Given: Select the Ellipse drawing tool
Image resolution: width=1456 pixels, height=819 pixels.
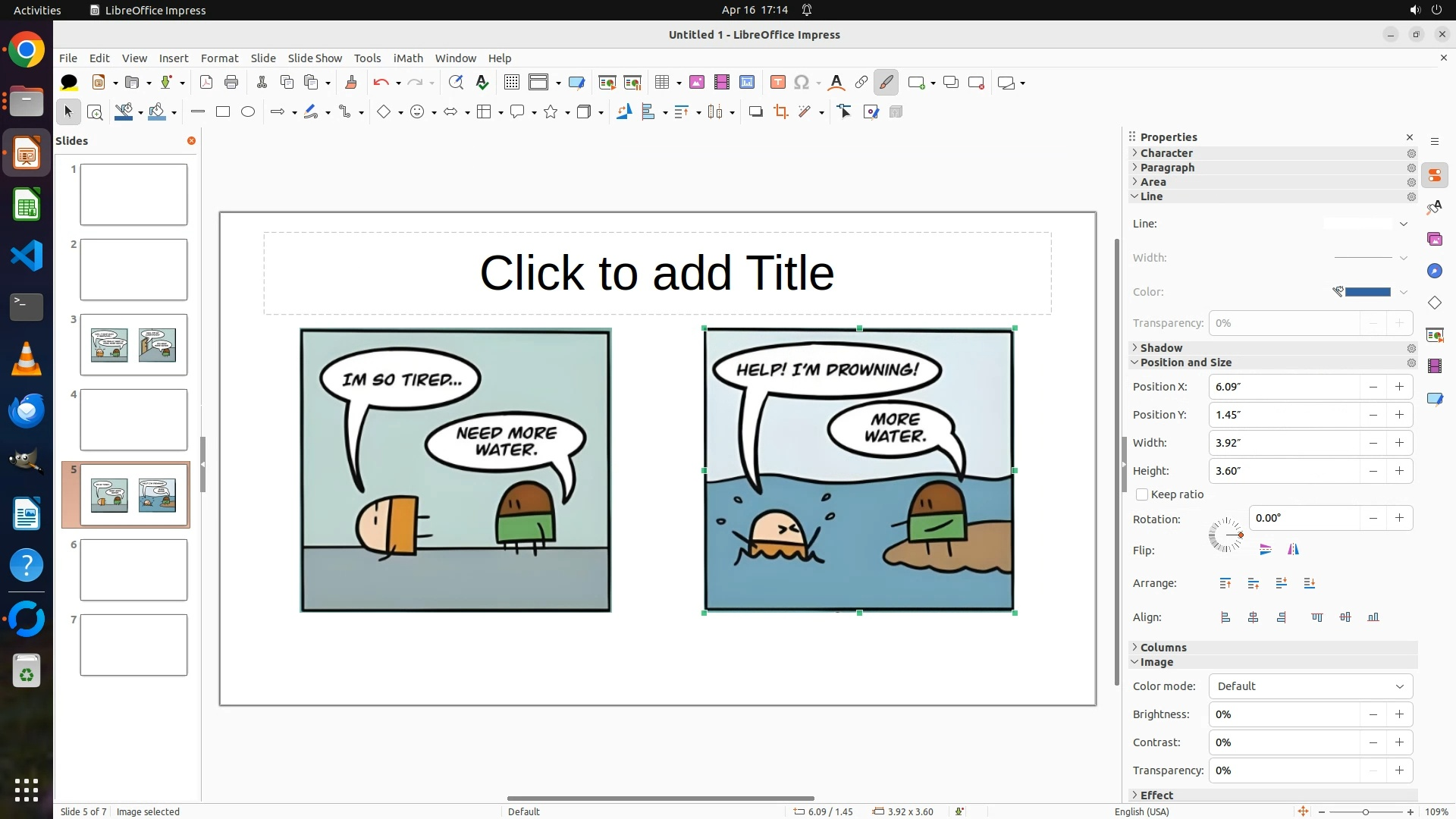Looking at the screenshot, I should pos(248,112).
